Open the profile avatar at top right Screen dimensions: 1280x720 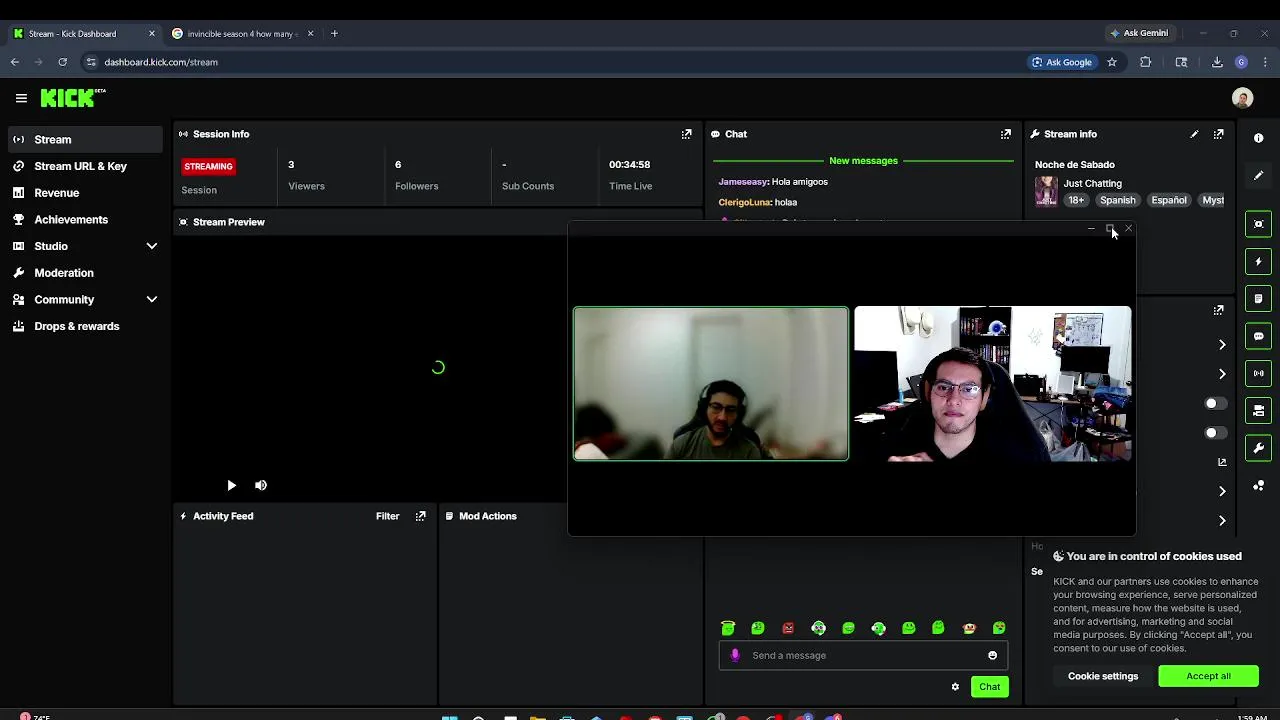(1242, 98)
